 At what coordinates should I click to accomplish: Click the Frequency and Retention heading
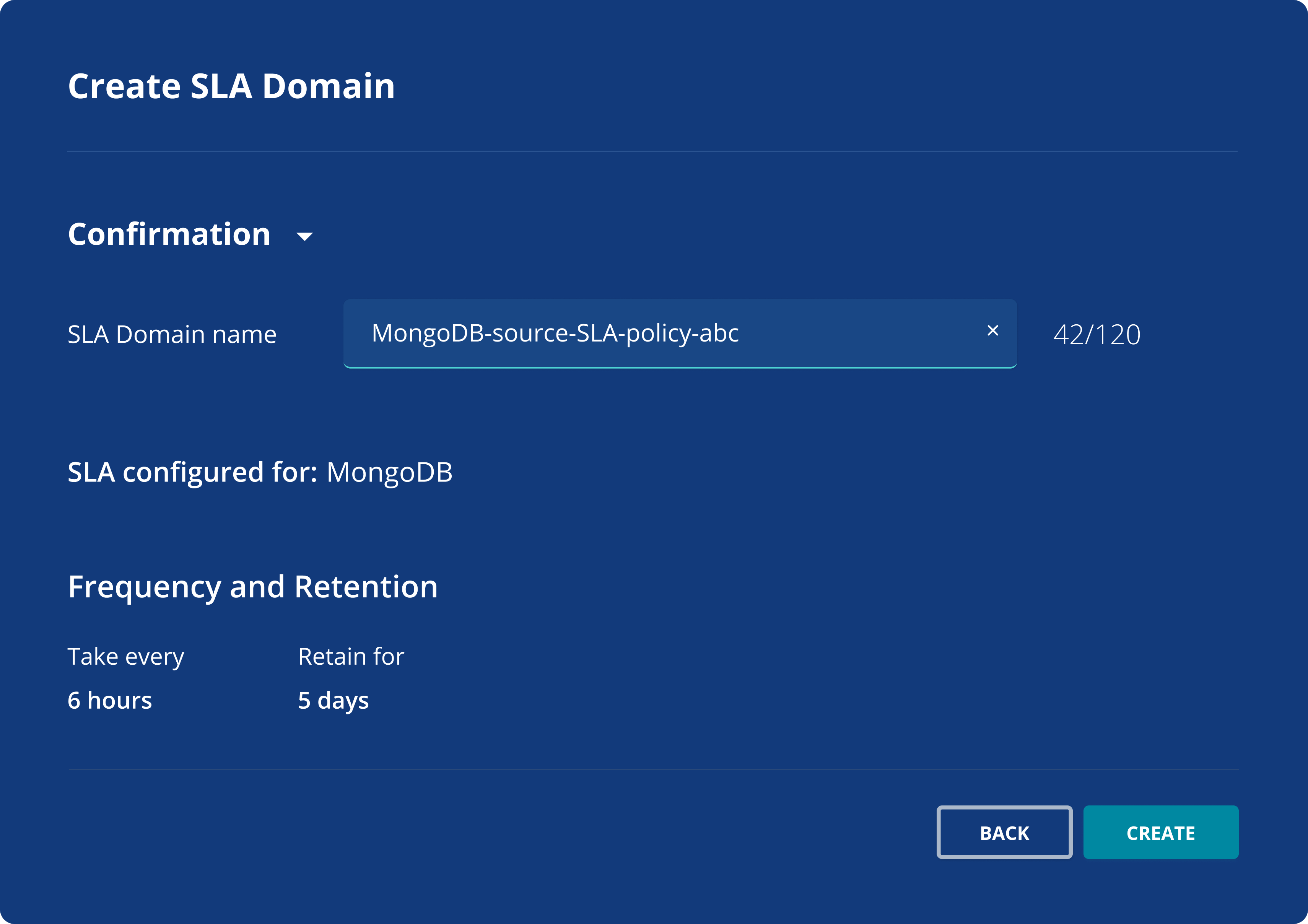pyautogui.click(x=253, y=587)
